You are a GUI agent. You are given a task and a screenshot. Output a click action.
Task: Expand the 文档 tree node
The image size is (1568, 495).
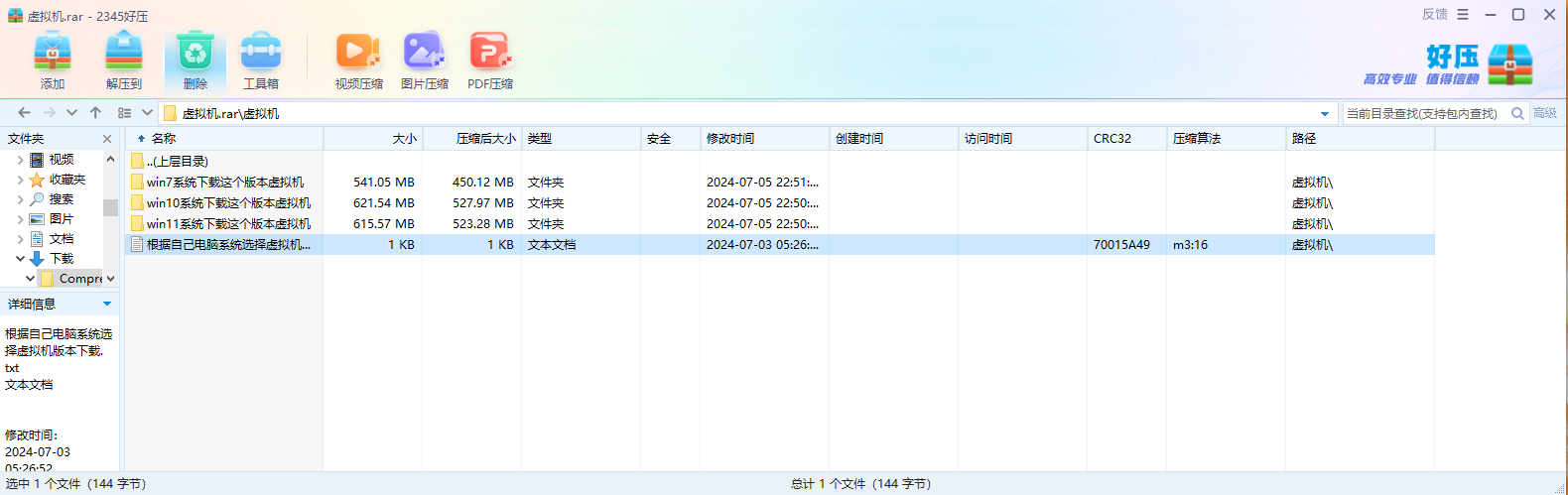tap(20, 239)
